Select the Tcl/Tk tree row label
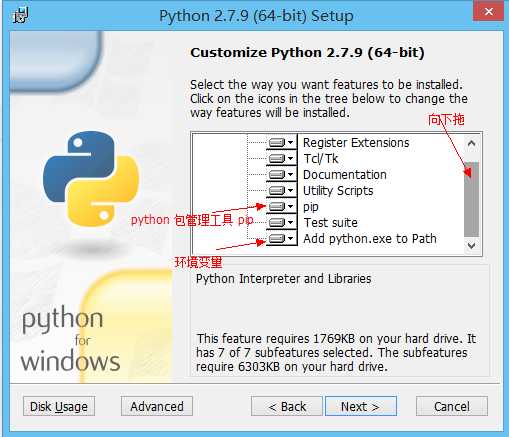The height and width of the screenshot is (437, 509). click(x=321, y=159)
